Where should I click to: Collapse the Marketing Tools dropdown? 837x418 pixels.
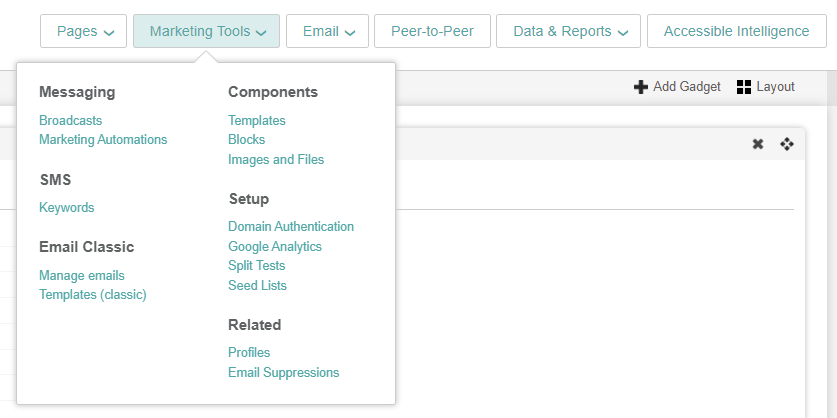(x=206, y=31)
